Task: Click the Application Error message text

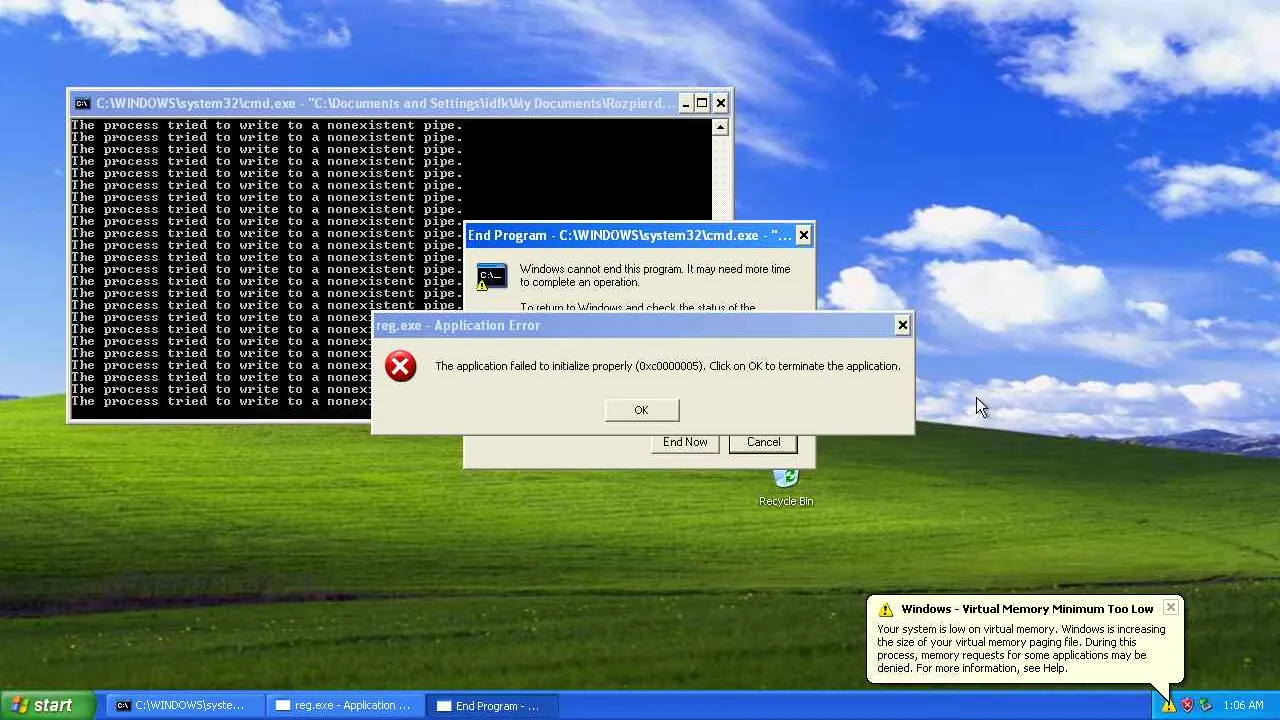Action: [667, 366]
